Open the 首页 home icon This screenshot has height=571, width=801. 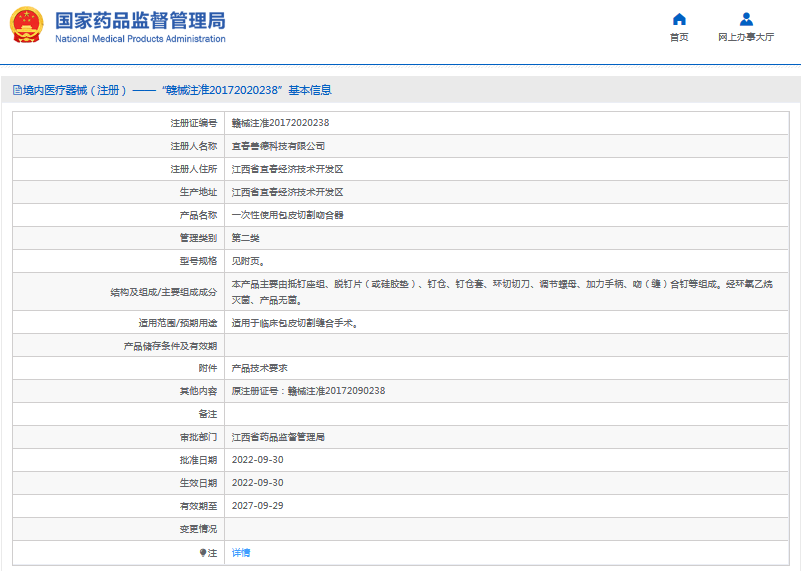(679, 19)
